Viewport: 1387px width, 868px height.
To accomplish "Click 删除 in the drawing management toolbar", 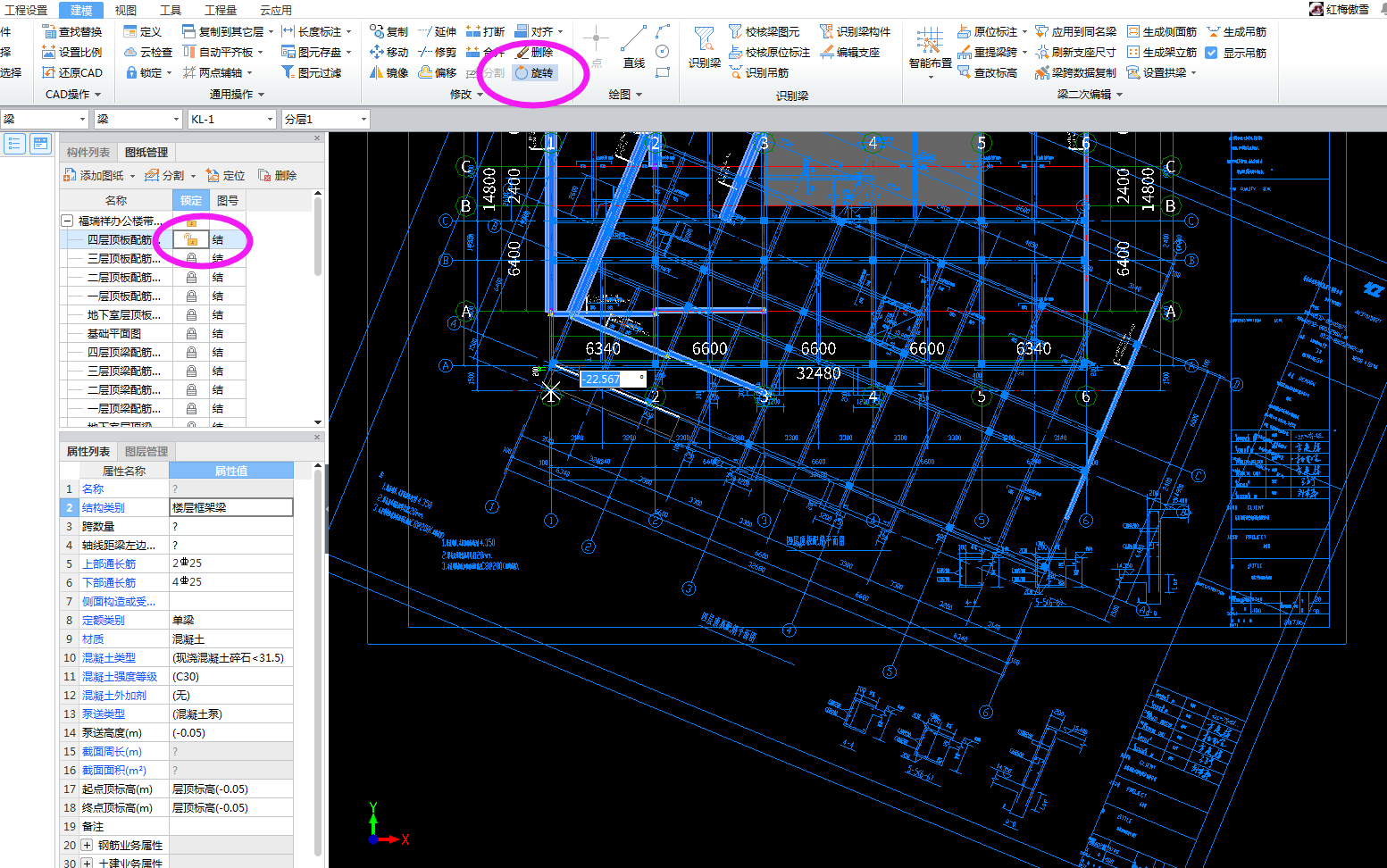I will [x=278, y=175].
